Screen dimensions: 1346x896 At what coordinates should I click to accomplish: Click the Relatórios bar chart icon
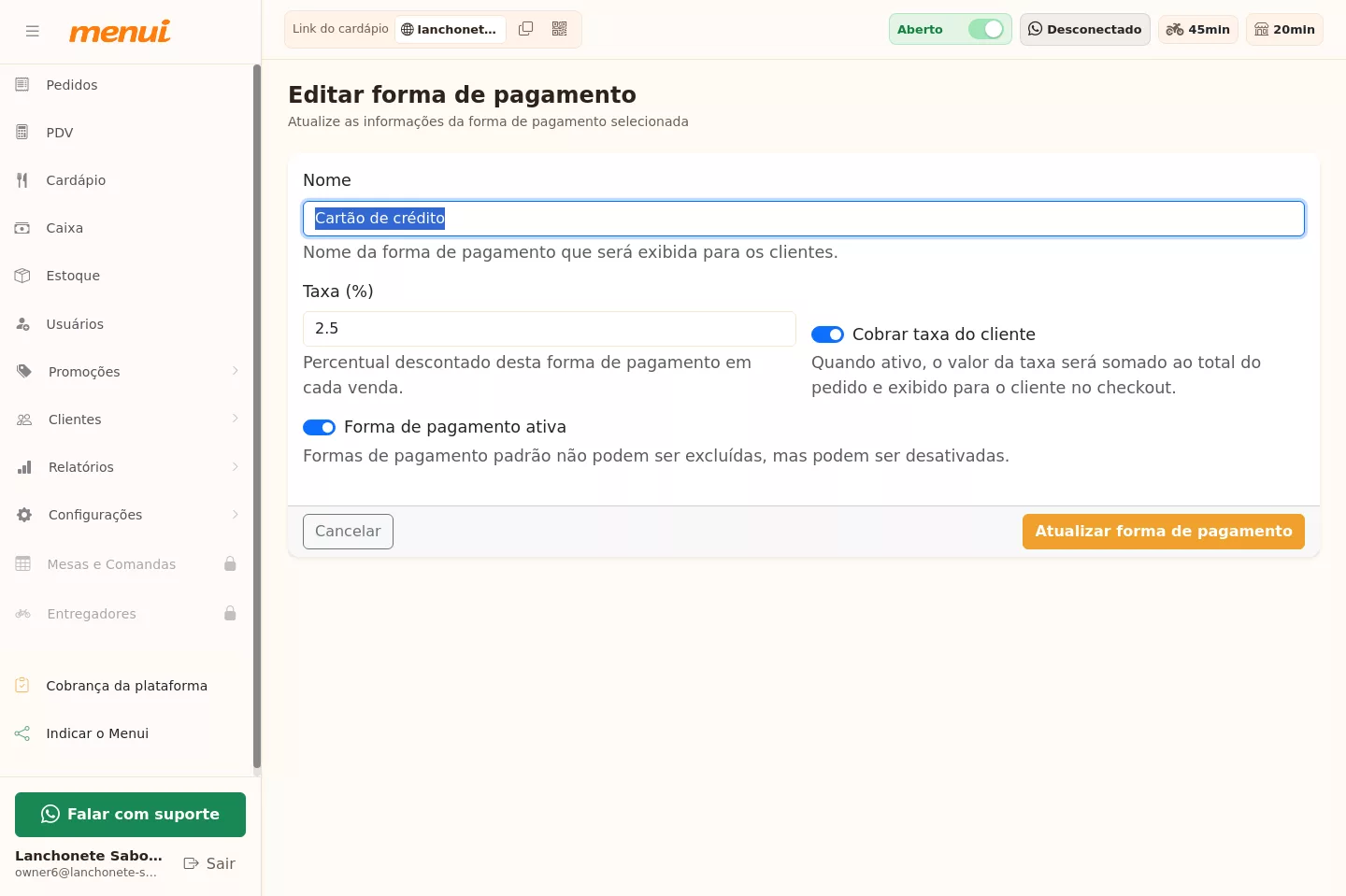point(24,467)
